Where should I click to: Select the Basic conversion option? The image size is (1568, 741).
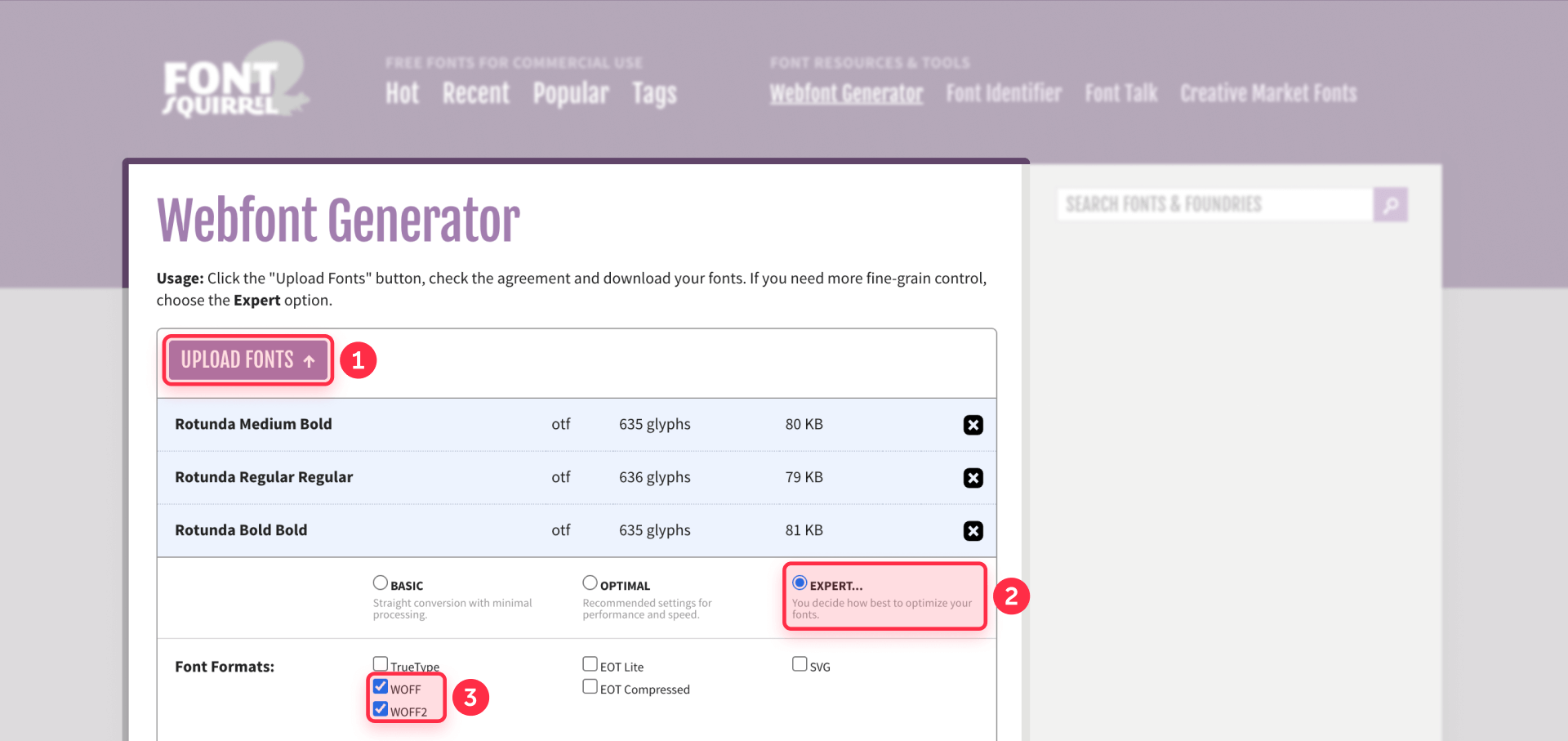[x=381, y=583]
